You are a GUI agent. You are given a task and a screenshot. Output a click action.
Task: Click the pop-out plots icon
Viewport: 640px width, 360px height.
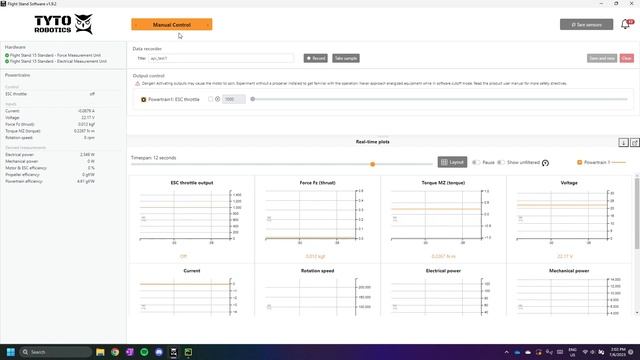coord(635,142)
